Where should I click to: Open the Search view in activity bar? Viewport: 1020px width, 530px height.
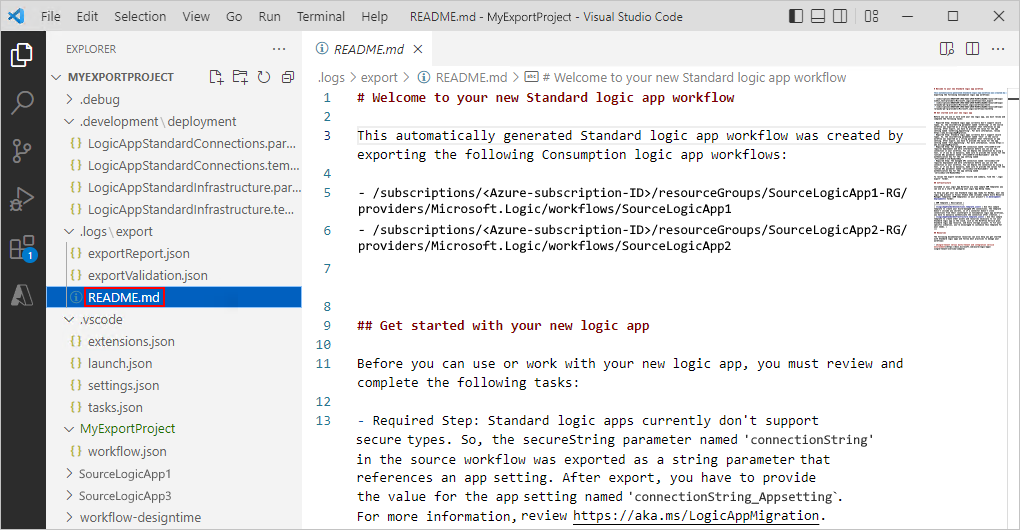click(x=22, y=103)
